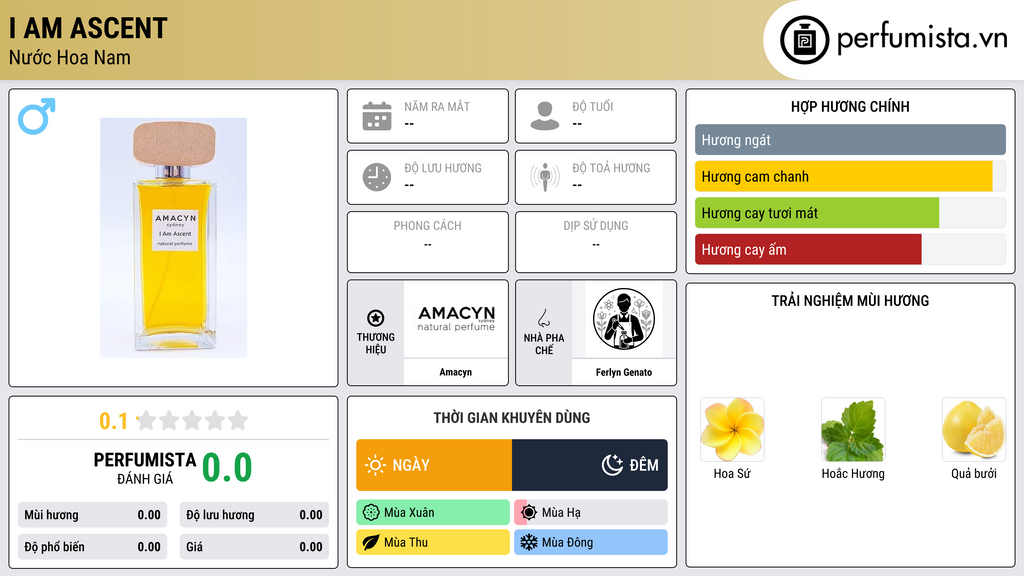Open the Amacyn brand logo

(456, 319)
